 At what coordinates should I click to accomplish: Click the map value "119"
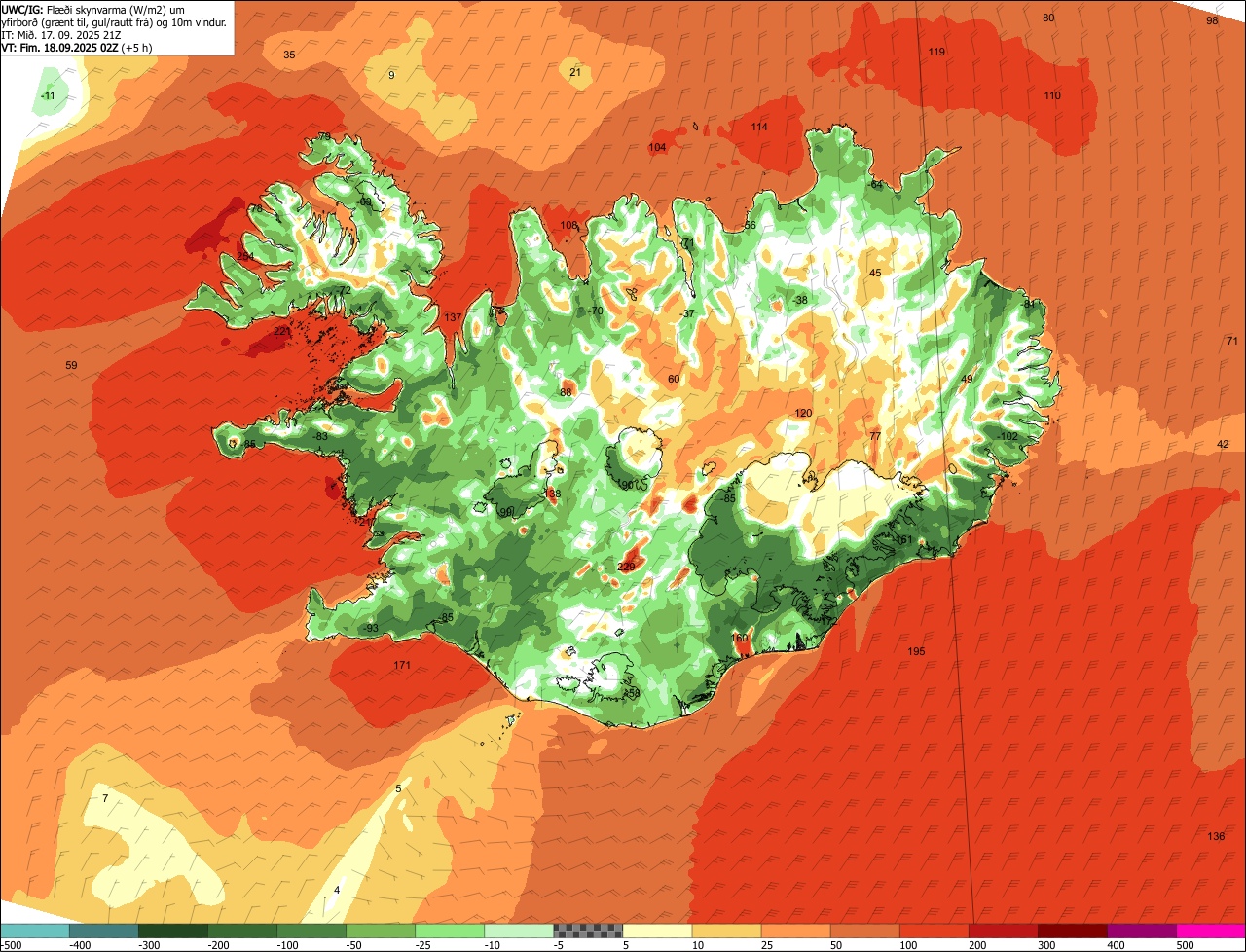pos(936,52)
